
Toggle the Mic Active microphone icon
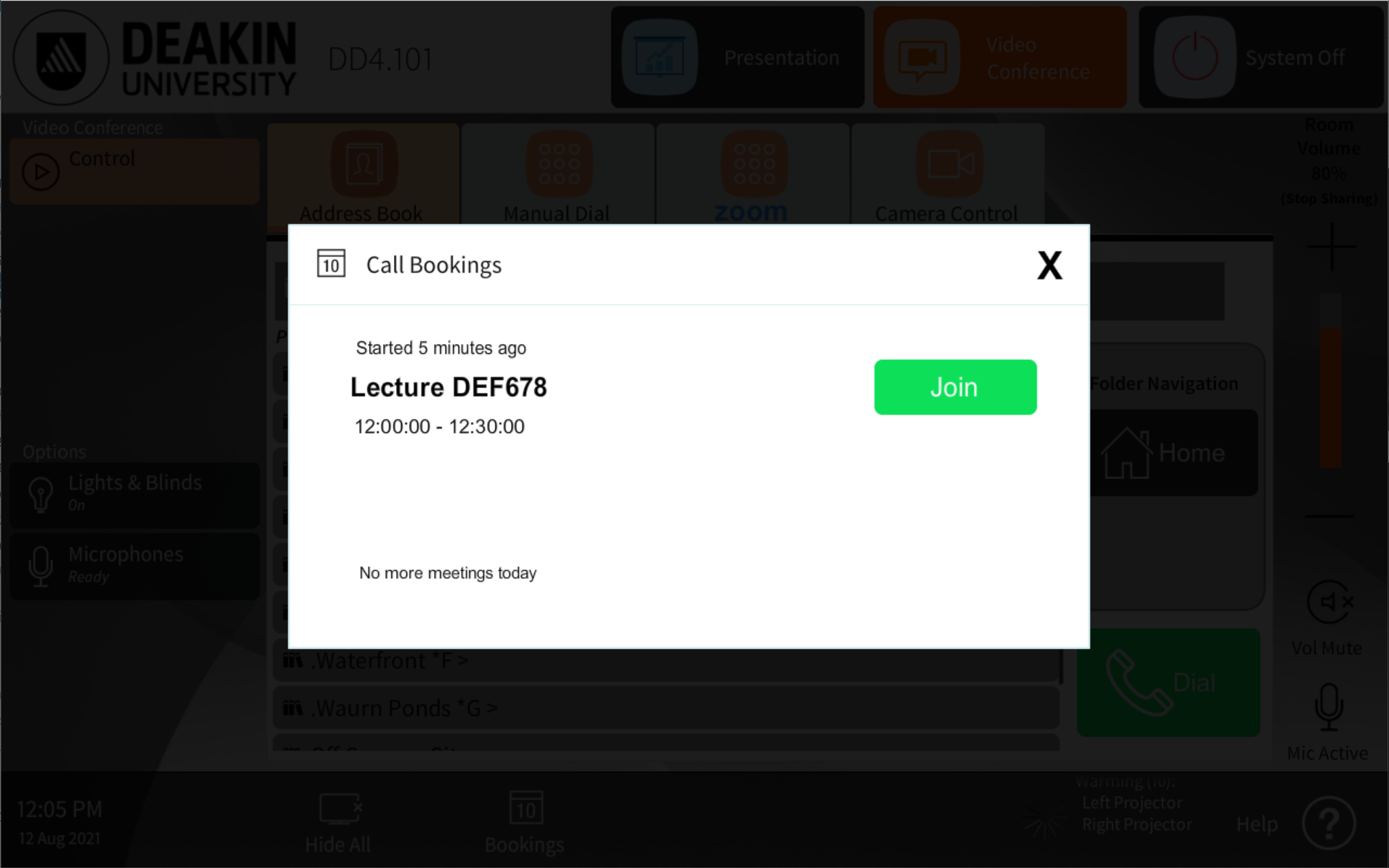[1328, 708]
